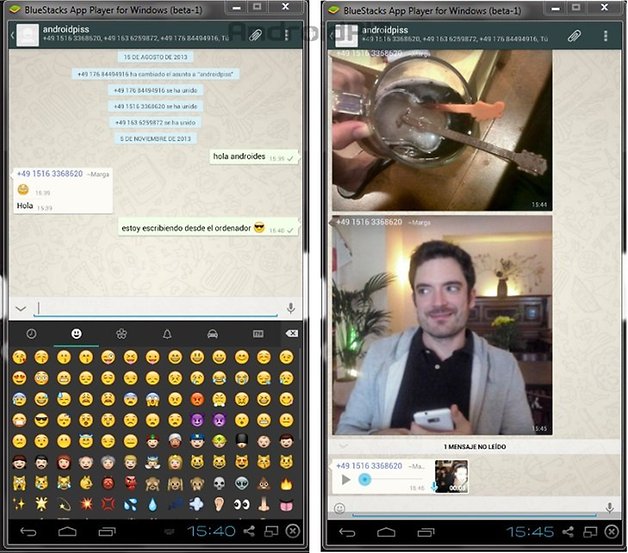The height and width of the screenshot is (553, 628).
Task: Tap the paperclip attach icon in left window
Action: (x=256, y=35)
